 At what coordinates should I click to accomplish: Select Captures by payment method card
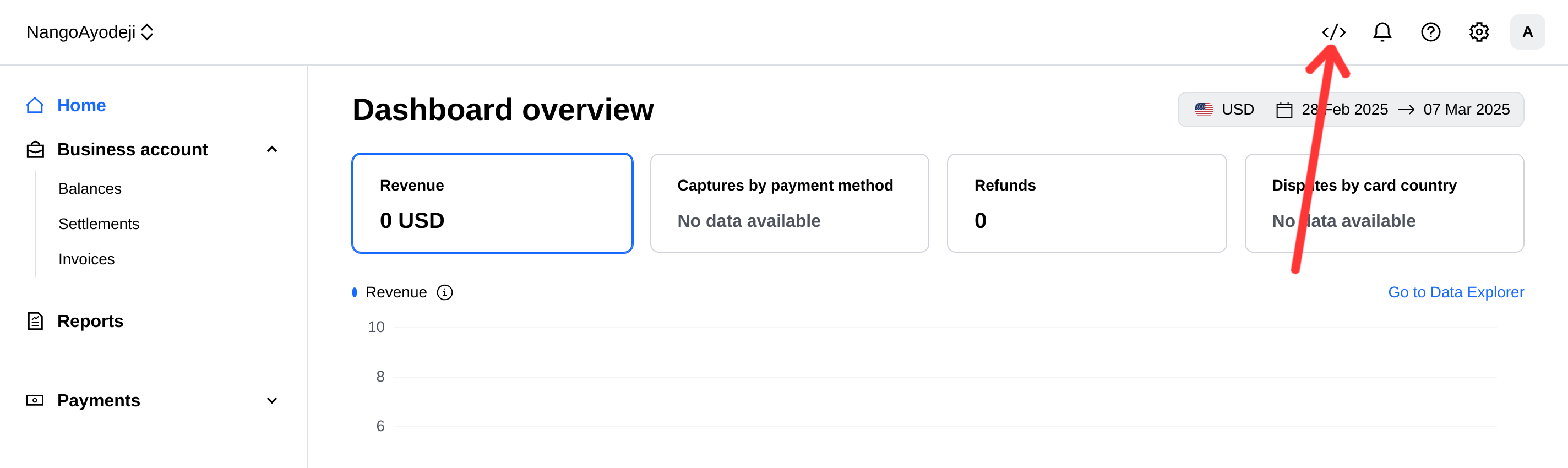pos(790,203)
